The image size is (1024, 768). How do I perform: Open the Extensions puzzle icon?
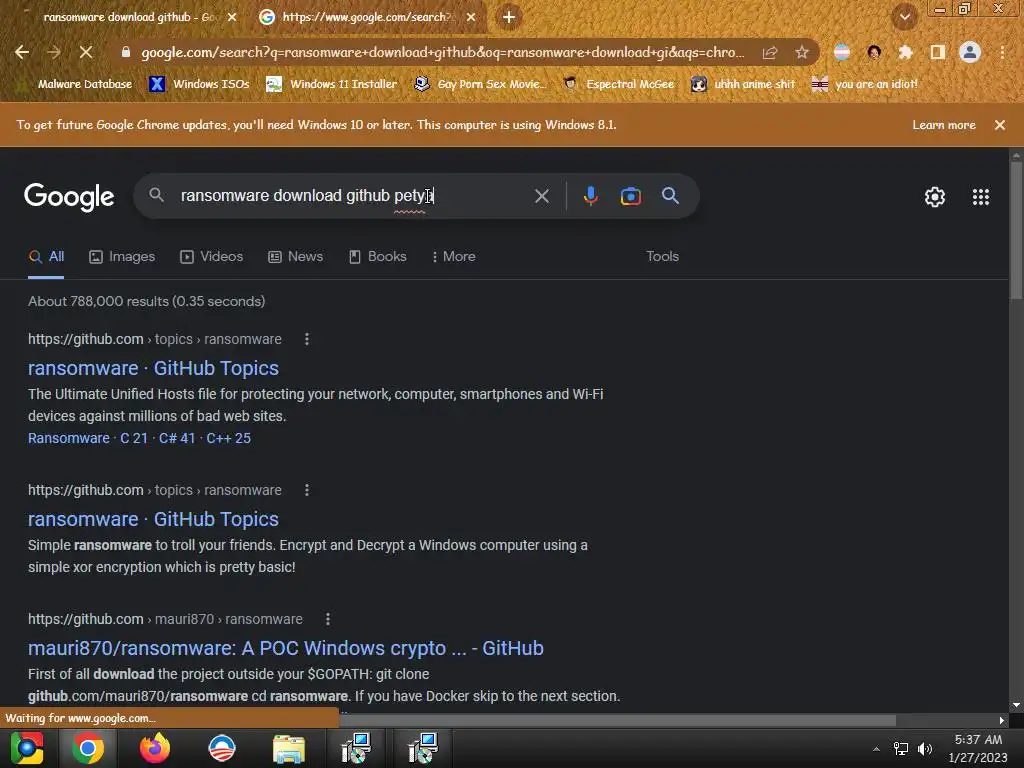(x=905, y=52)
